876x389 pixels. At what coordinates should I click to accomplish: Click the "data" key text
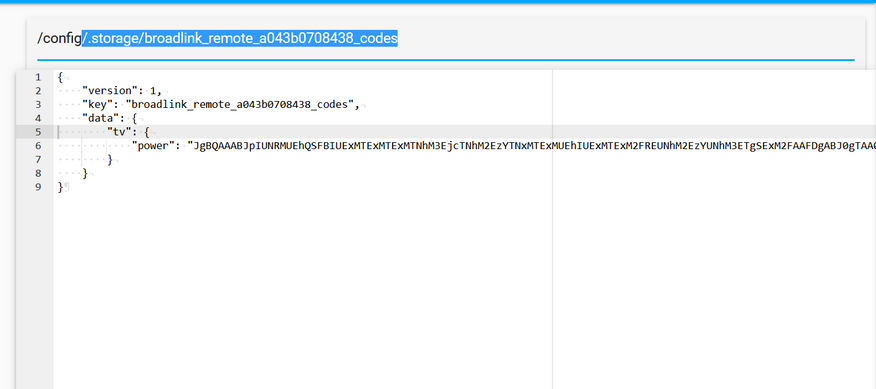pyautogui.click(x=103, y=118)
